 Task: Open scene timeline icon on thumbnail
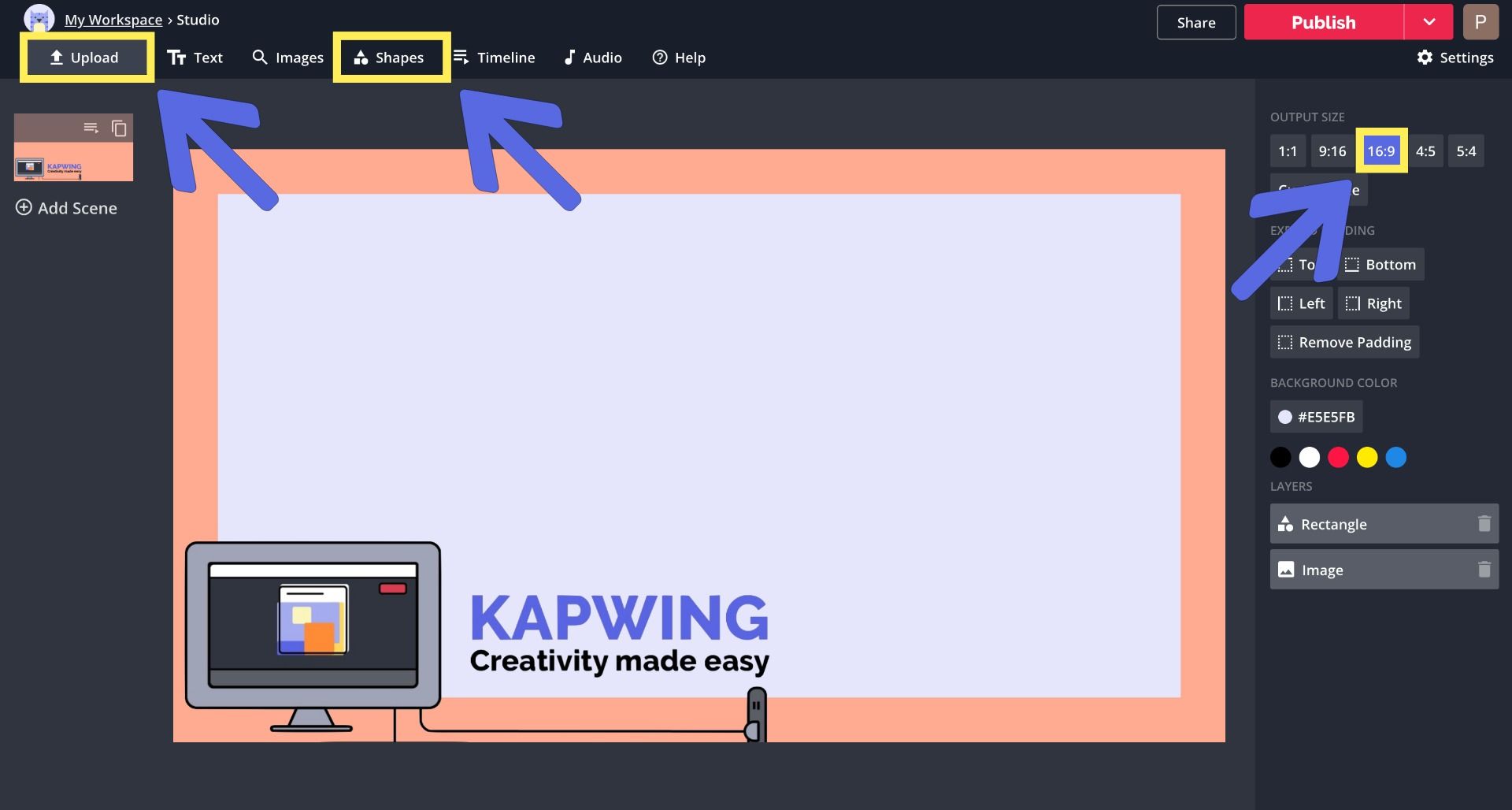click(91, 128)
